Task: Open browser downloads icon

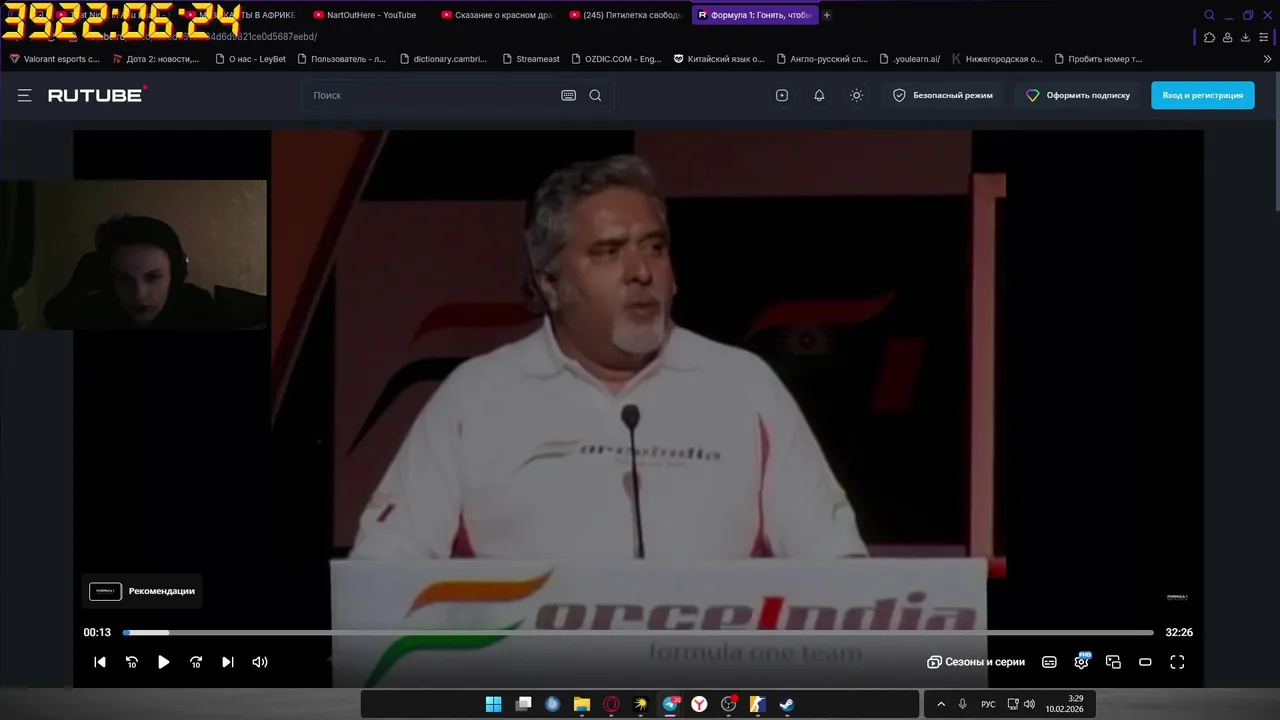Action: 1245,37
